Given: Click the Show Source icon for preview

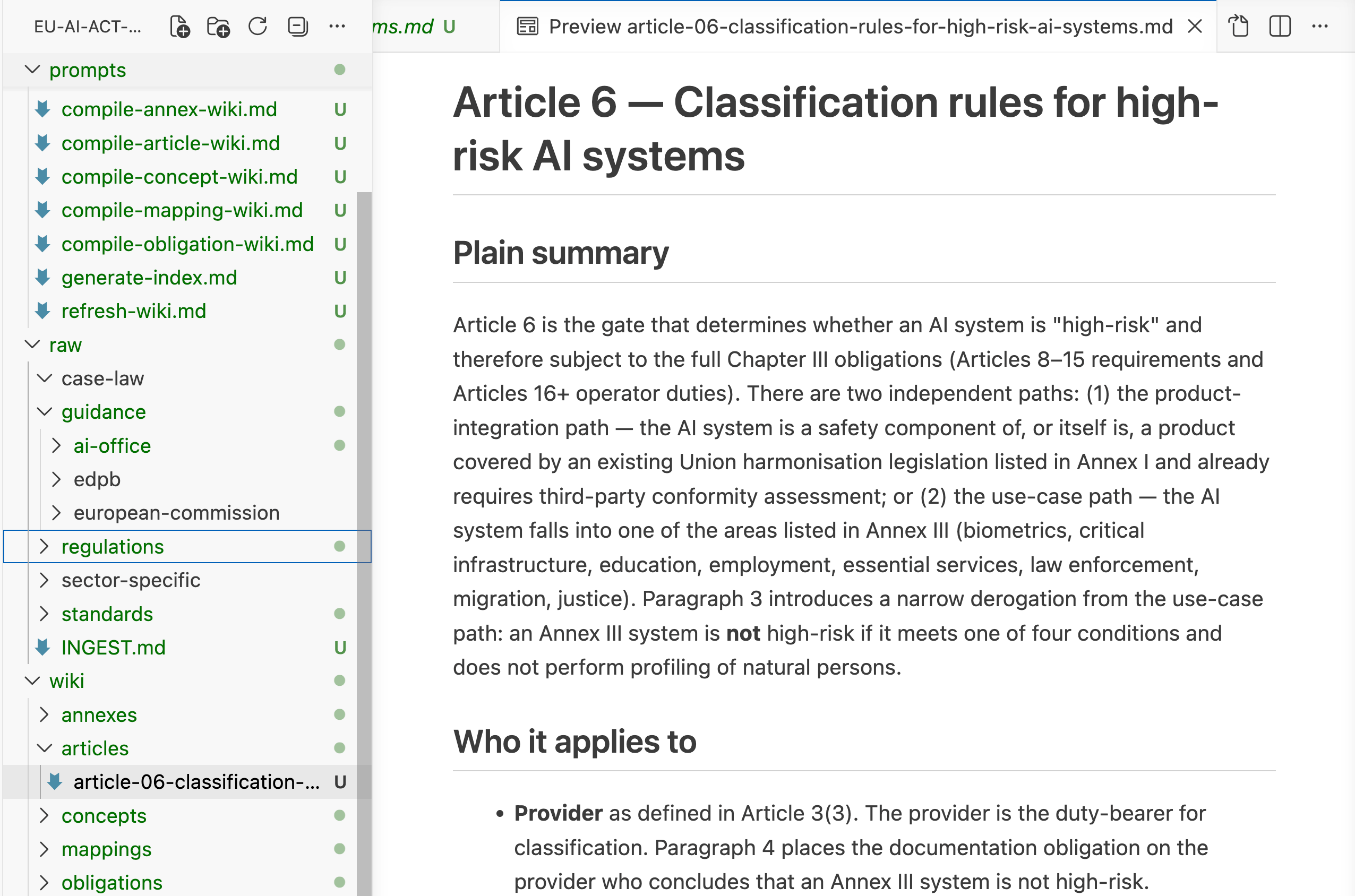Looking at the screenshot, I should coord(1238,27).
